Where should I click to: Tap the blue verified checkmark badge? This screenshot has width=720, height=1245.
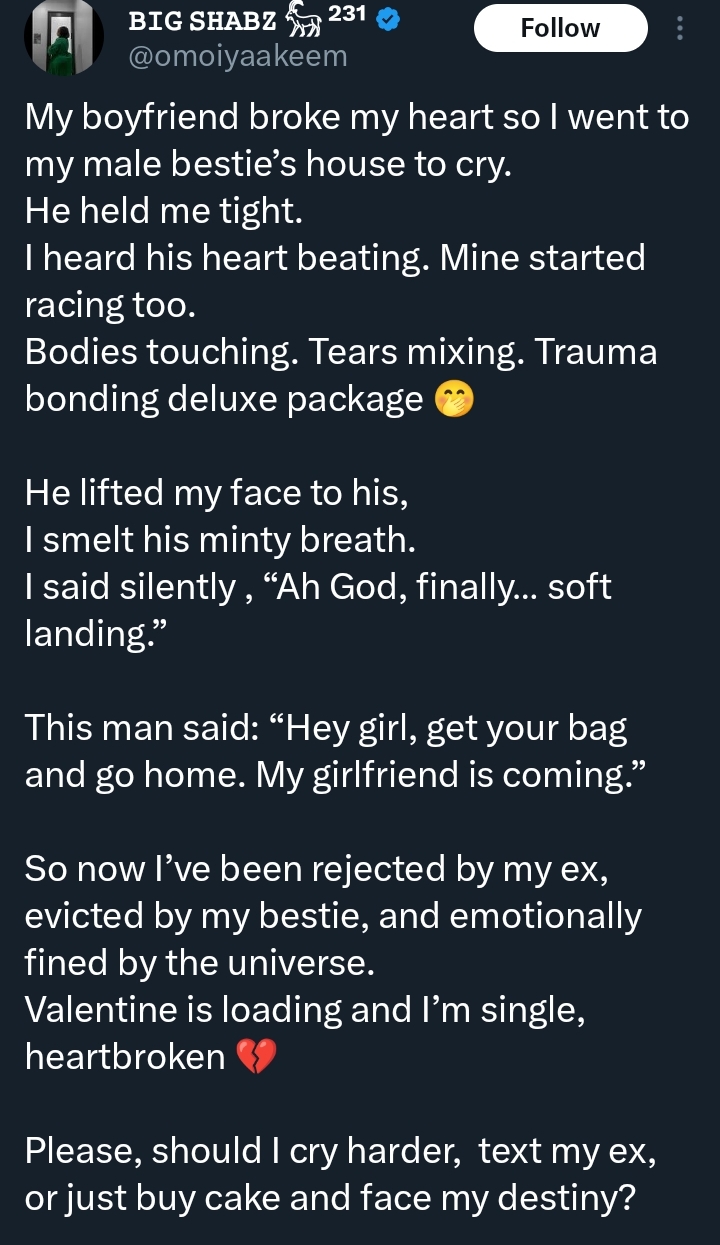(388, 22)
